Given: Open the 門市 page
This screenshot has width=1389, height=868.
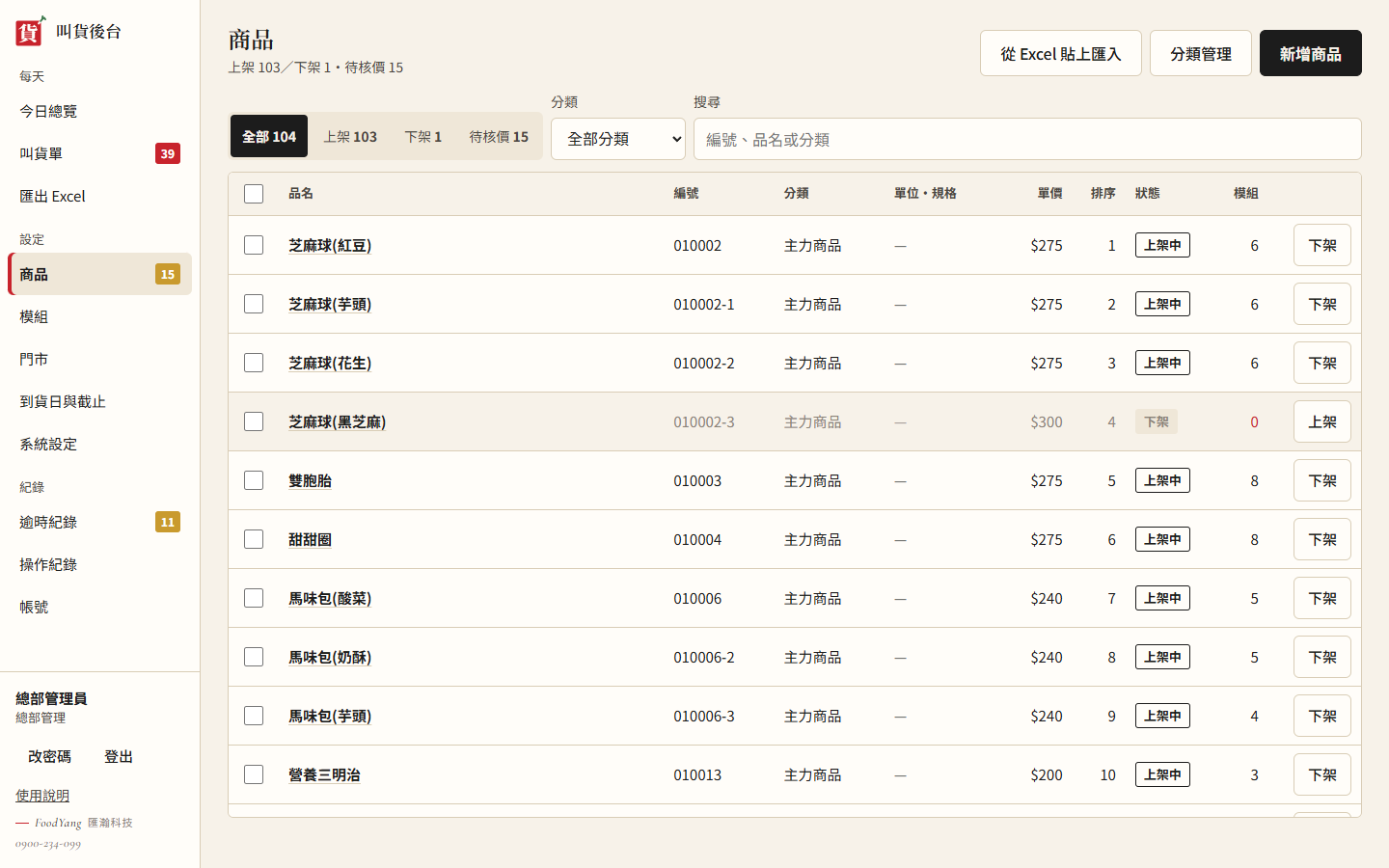Looking at the screenshot, I should tap(99, 359).
